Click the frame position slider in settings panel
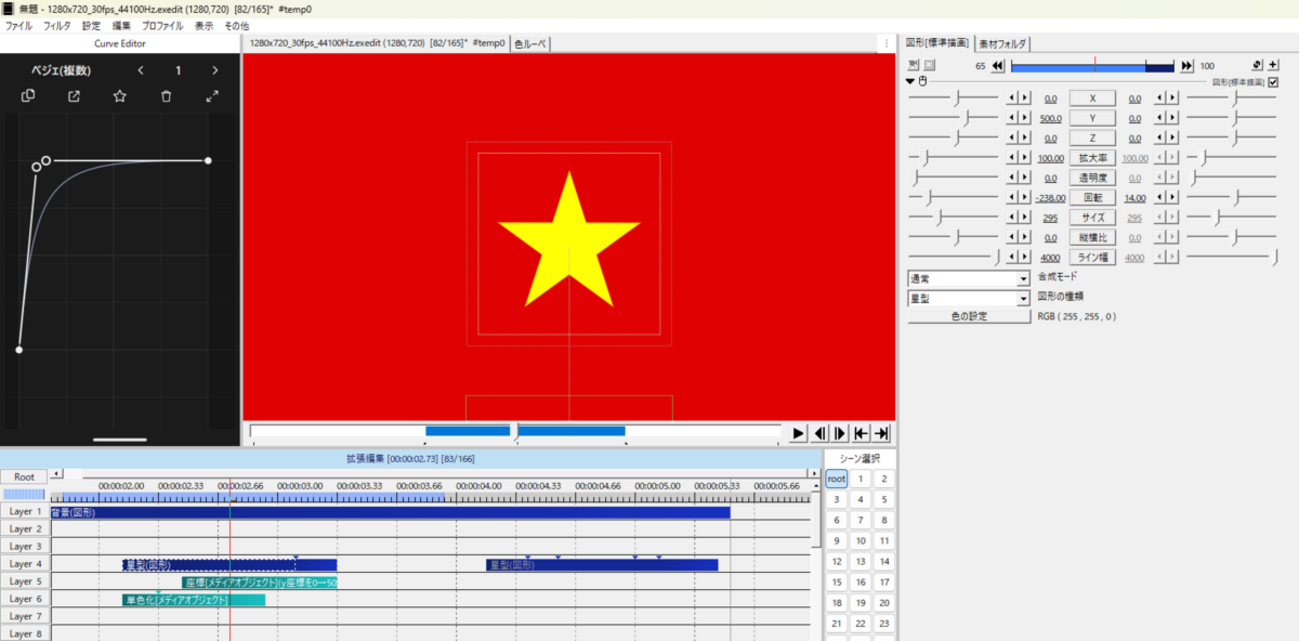 click(1093, 65)
